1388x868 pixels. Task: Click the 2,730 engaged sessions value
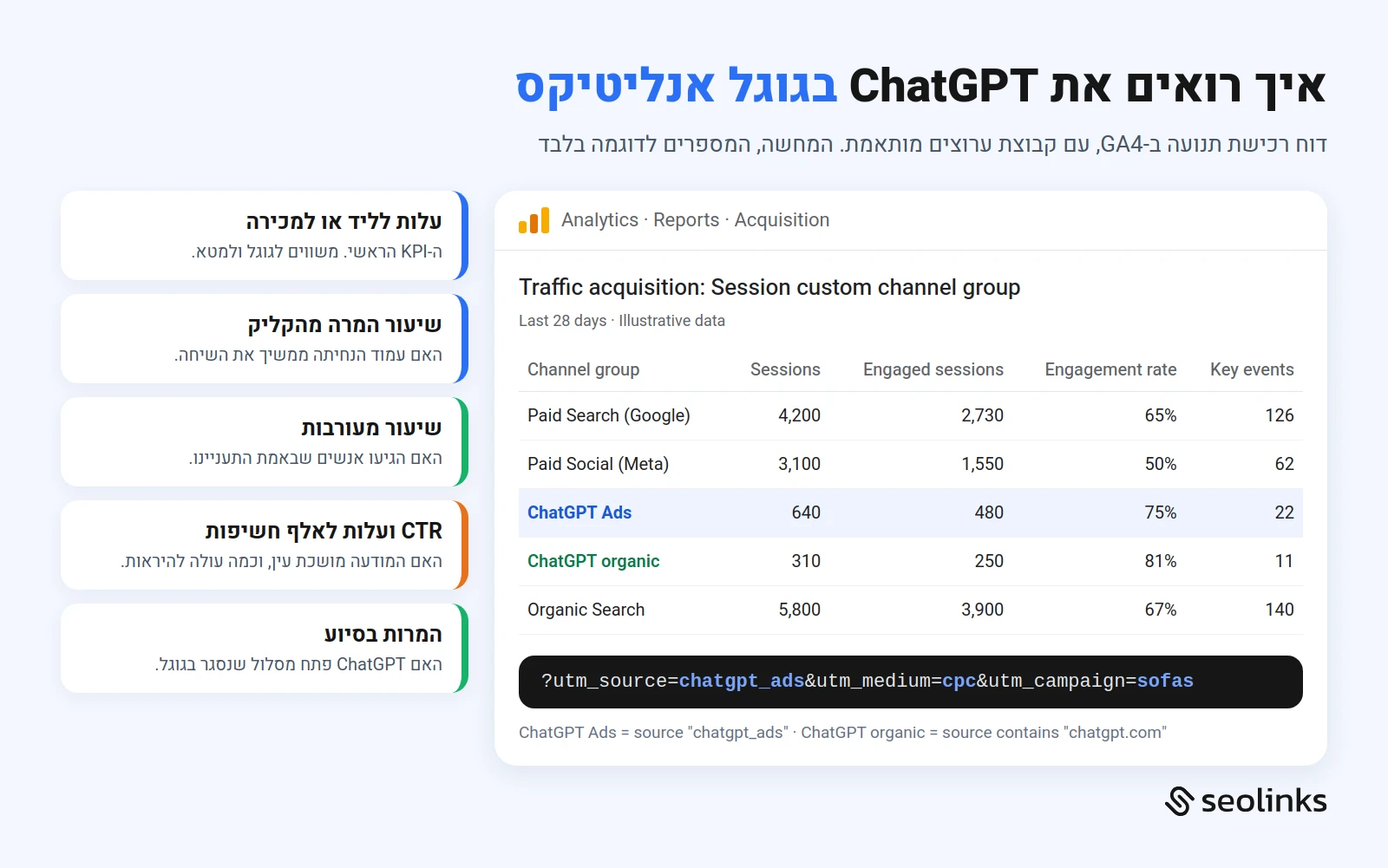point(982,415)
